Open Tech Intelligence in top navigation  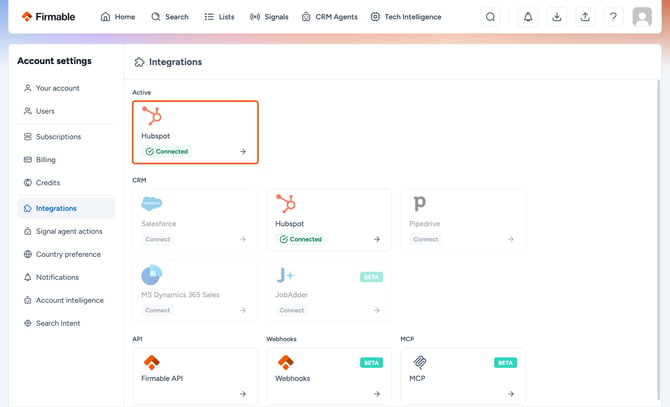click(x=406, y=17)
